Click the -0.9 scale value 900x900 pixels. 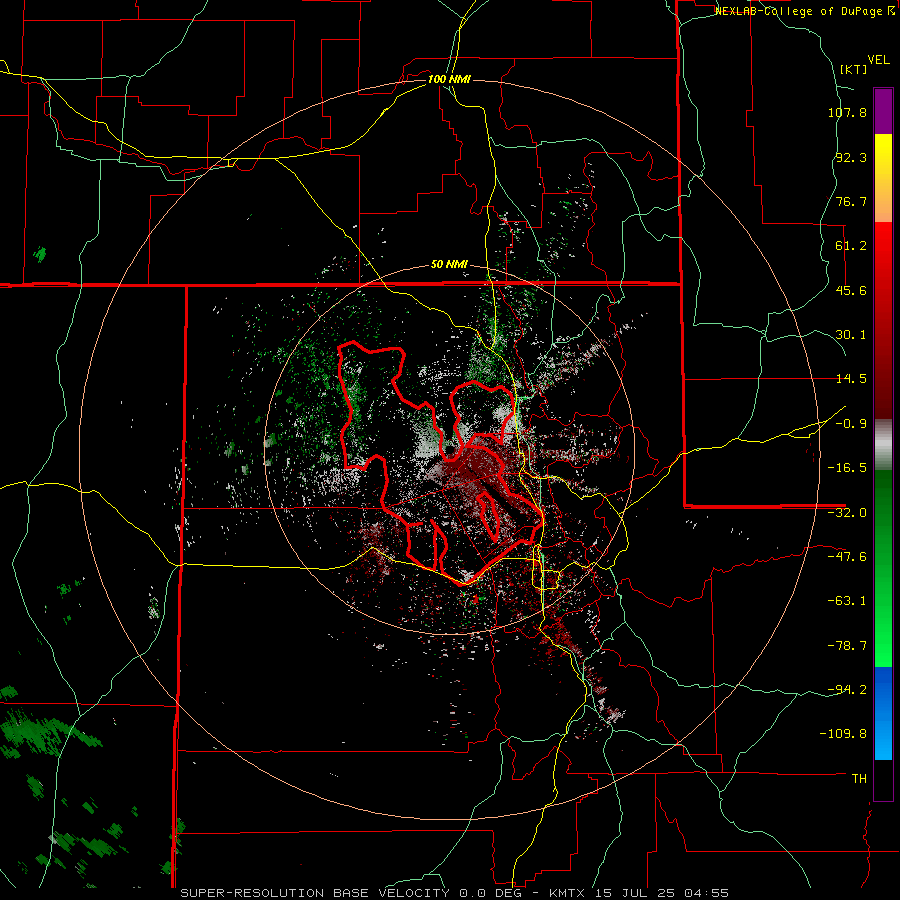851,424
